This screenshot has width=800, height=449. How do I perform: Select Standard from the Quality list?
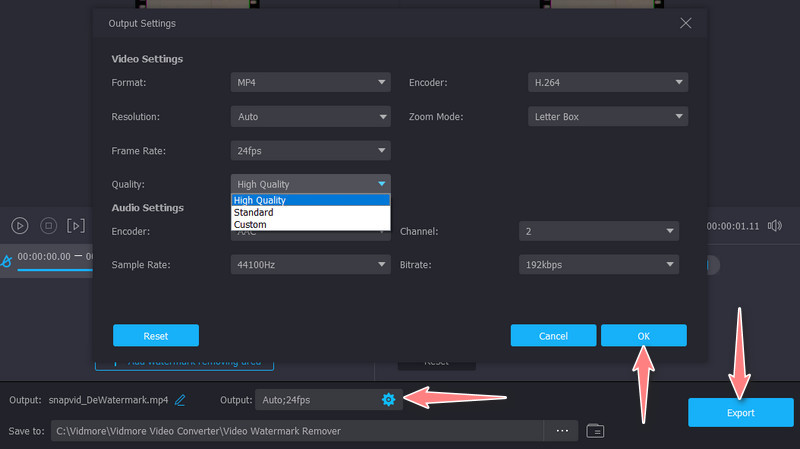(x=253, y=212)
